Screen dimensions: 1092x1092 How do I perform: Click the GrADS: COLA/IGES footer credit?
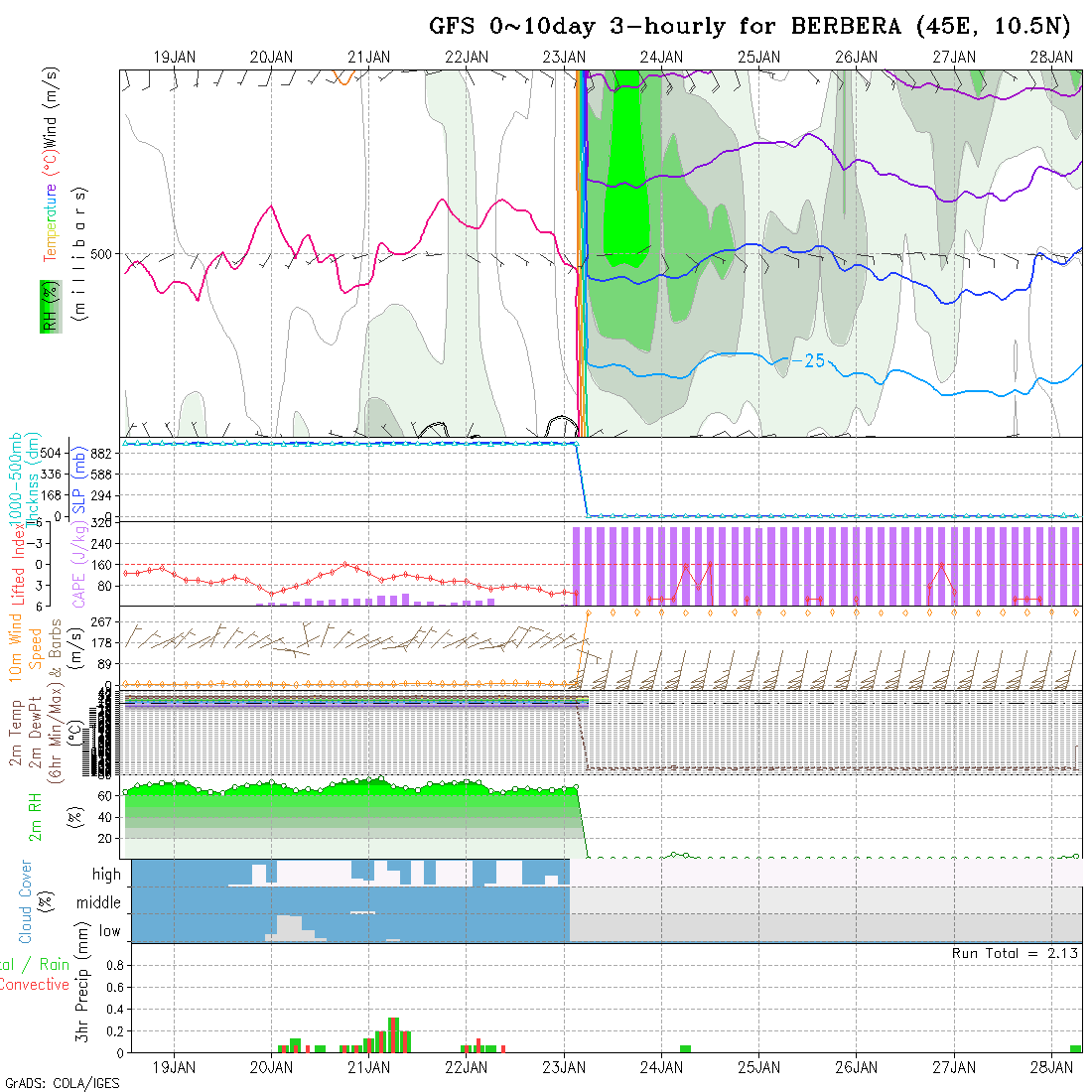click(x=62, y=1083)
